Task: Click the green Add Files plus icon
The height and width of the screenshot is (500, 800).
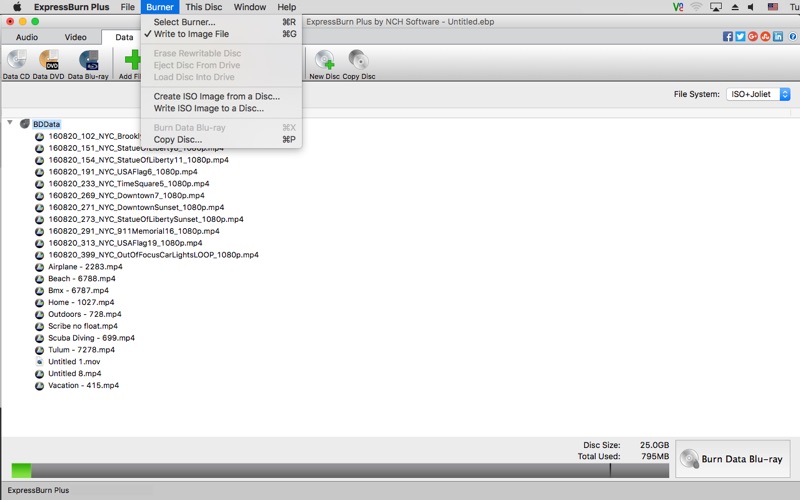Action: tap(133, 60)
